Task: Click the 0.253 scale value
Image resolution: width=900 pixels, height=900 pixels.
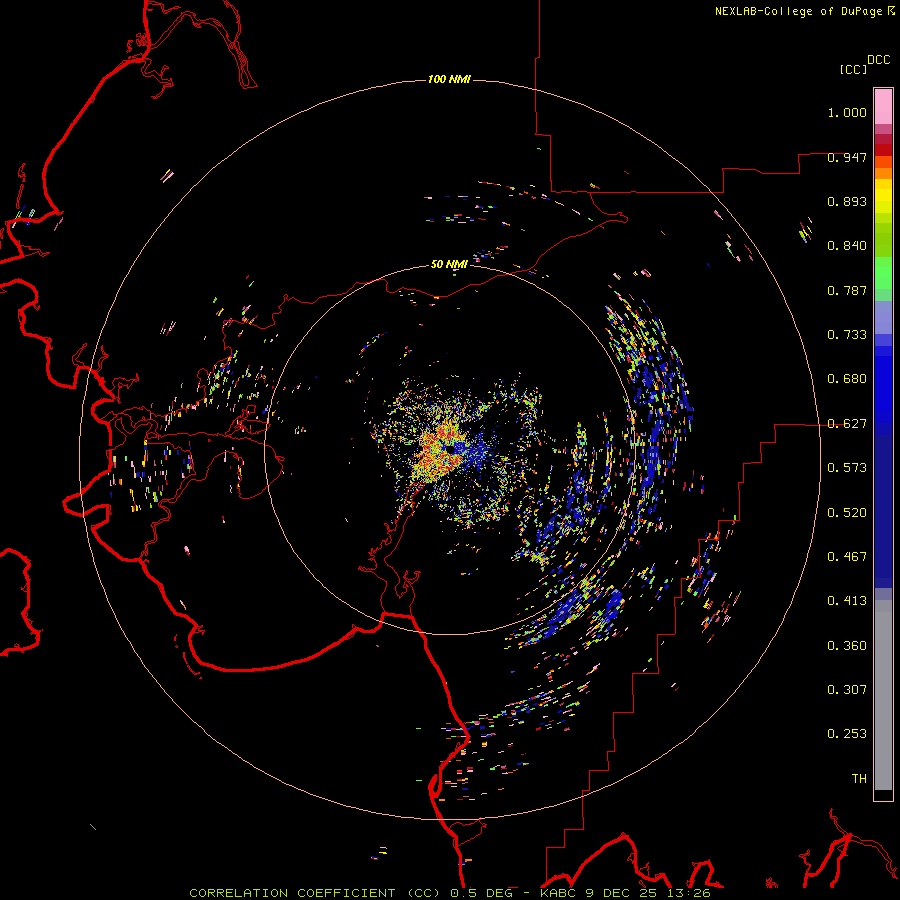Action: pyautogui.click(x=847, y=734)
